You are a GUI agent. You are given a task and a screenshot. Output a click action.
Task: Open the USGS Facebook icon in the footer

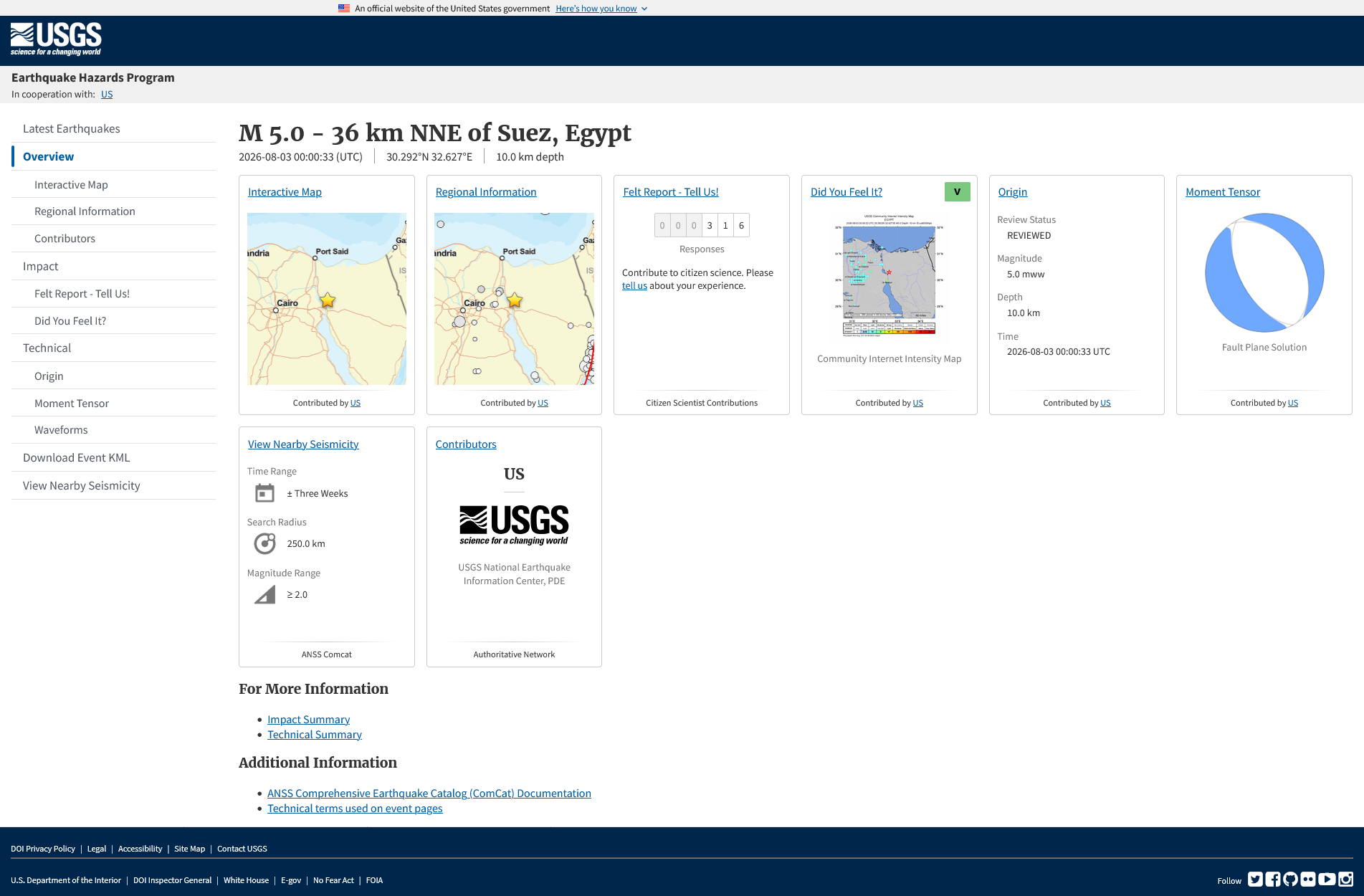click(x=1273, y=880)
